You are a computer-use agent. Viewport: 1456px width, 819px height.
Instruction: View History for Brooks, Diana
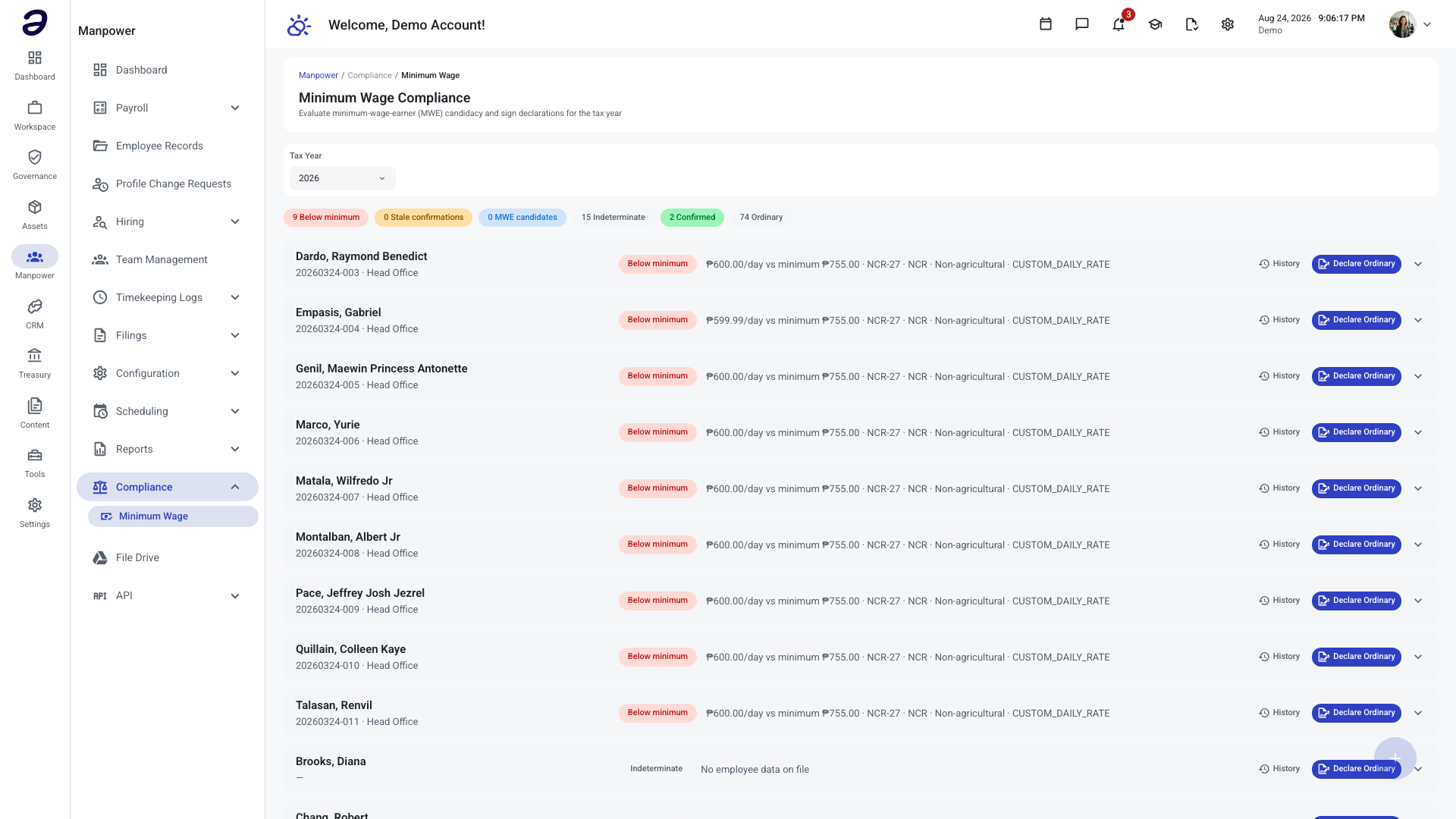coord(1279,769)
